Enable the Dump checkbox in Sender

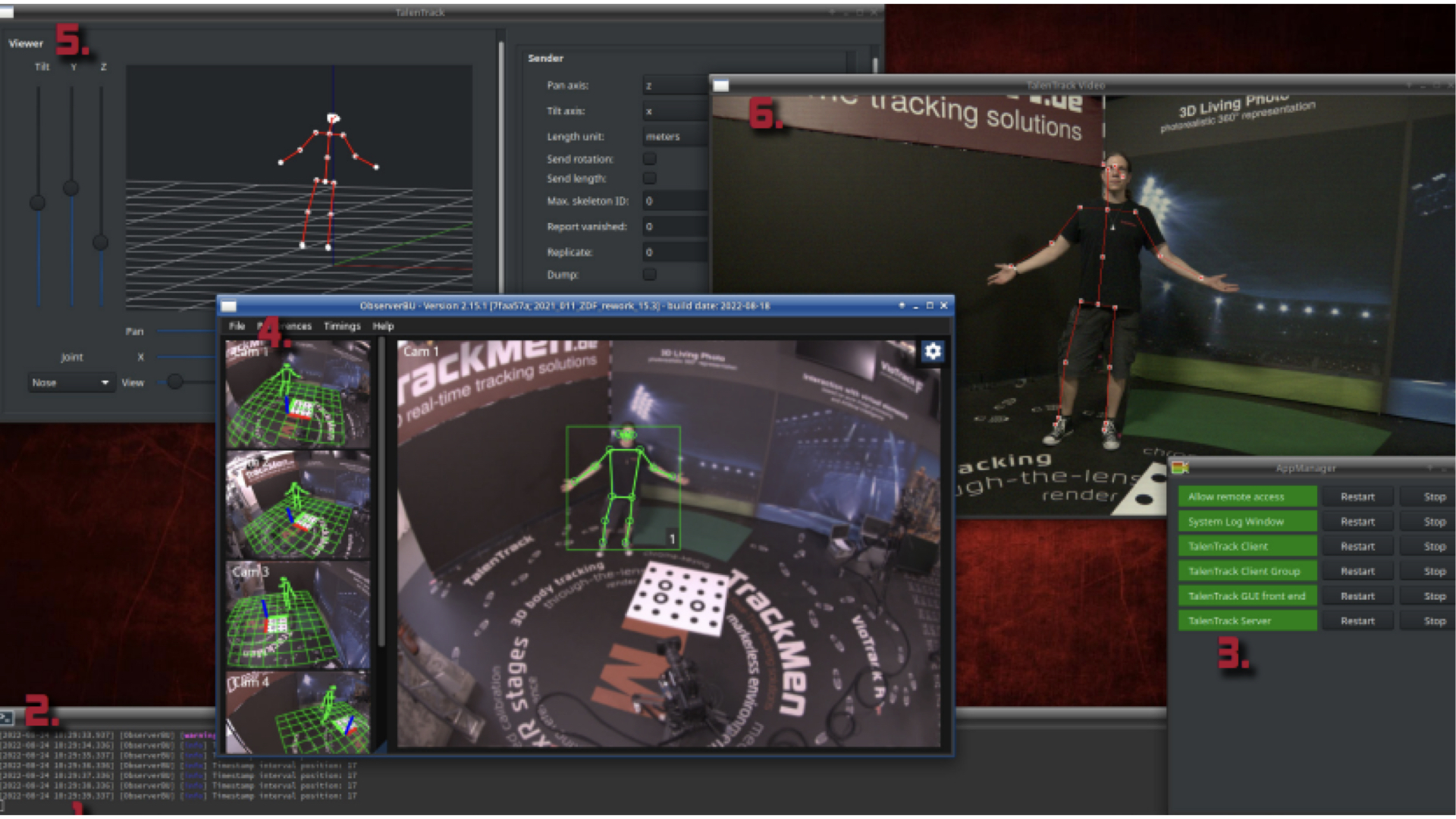coord(650,275)
